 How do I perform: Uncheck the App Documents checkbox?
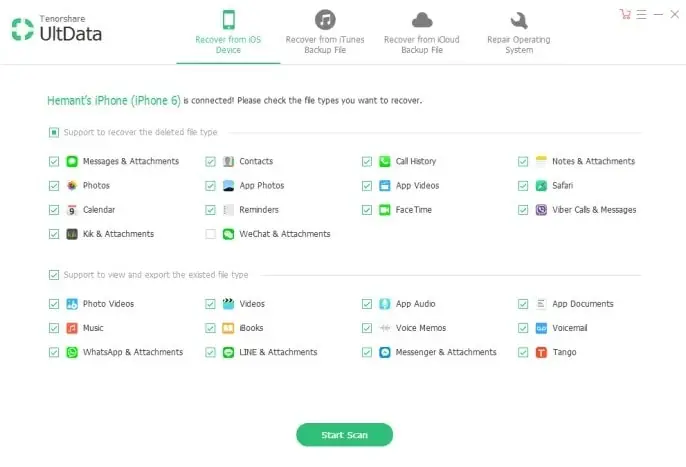coord(523,304)
